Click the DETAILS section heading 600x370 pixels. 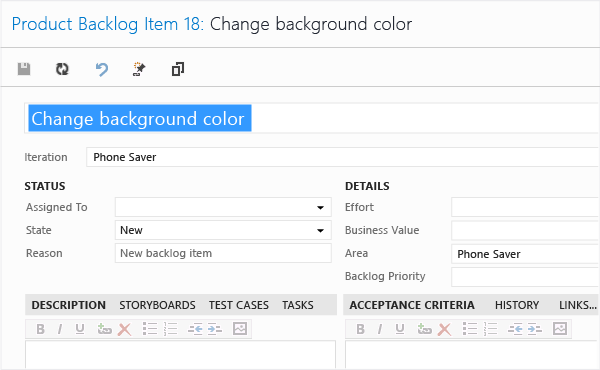(367, 186)
